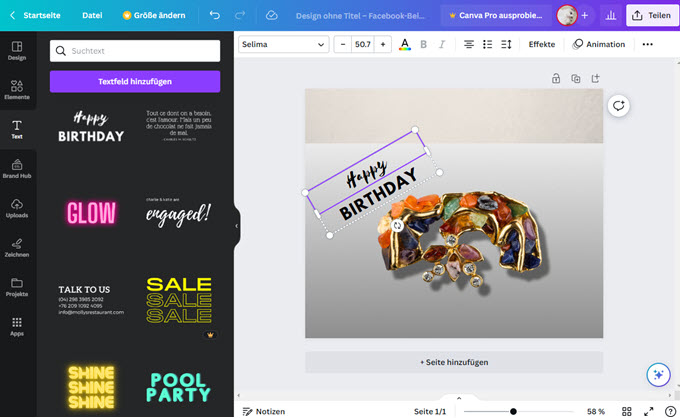Open the more options ellipsis menu

(x=647, y=44)
